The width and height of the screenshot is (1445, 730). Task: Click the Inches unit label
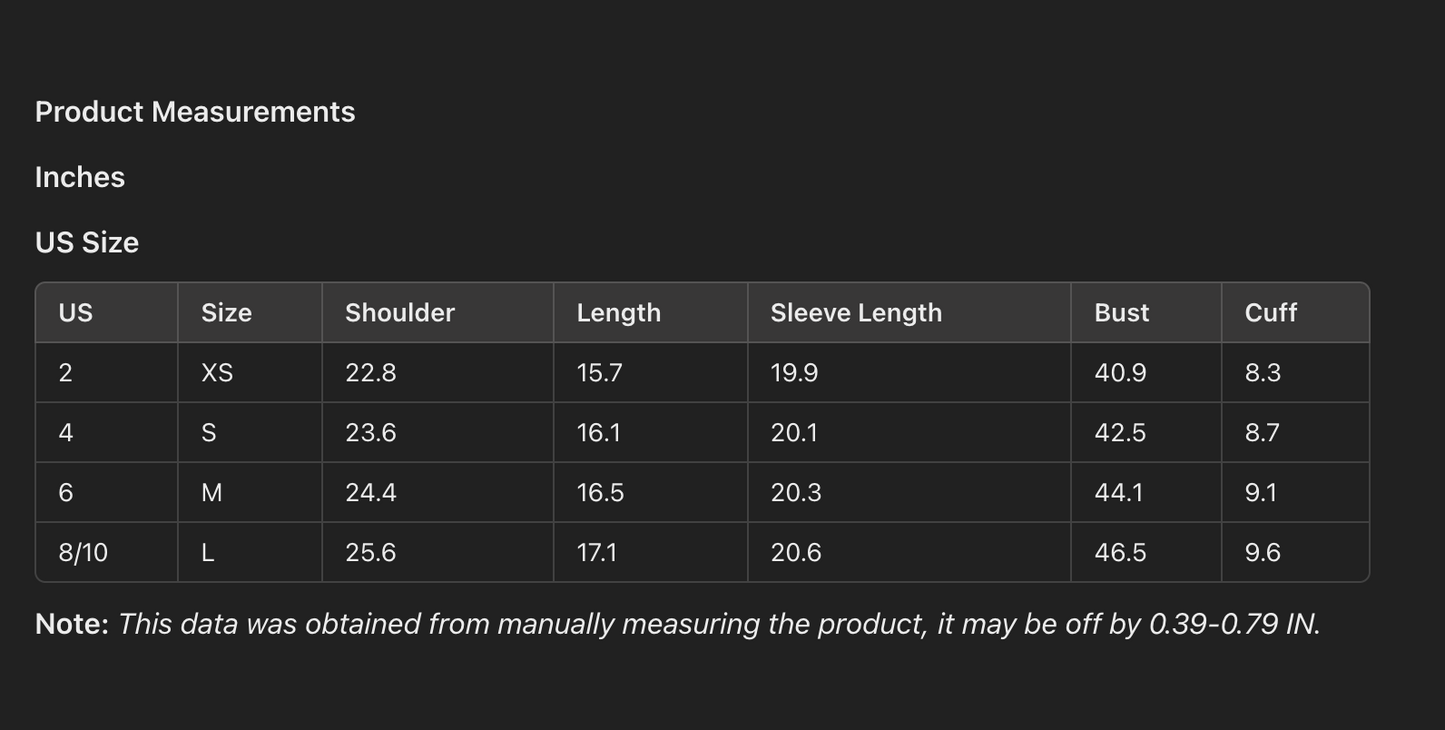point(80,177)
